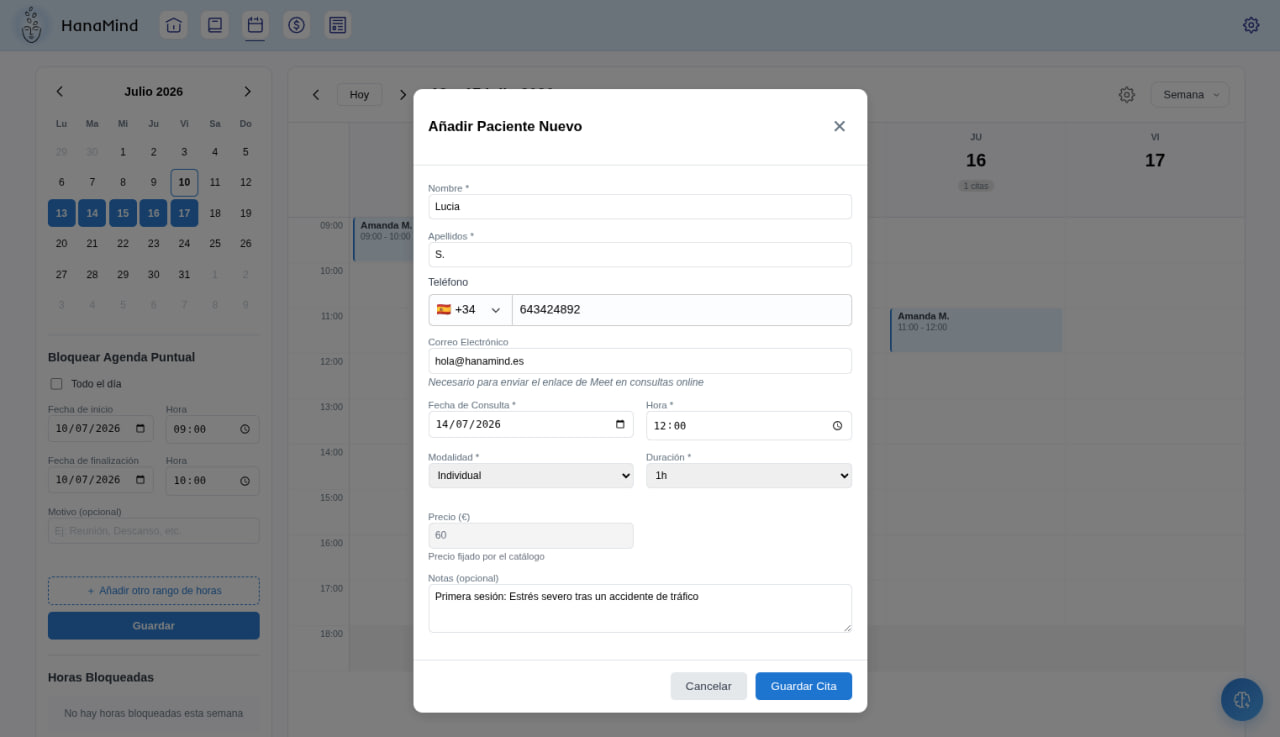1280x737 pixels.
Task: Open calendar view settings gear beside Semana
Action: 1127,95
